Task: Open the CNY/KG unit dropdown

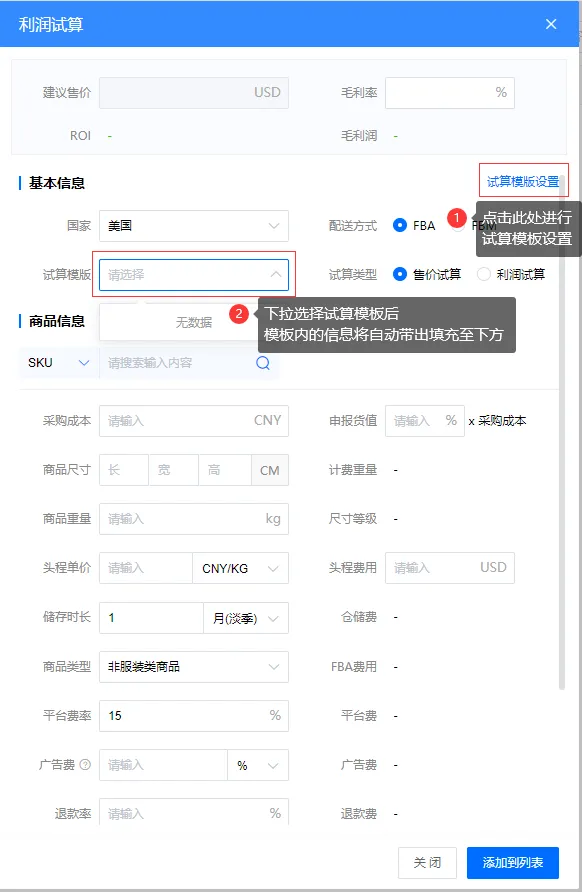Action: pyautogui.click(x=241, y=568)
